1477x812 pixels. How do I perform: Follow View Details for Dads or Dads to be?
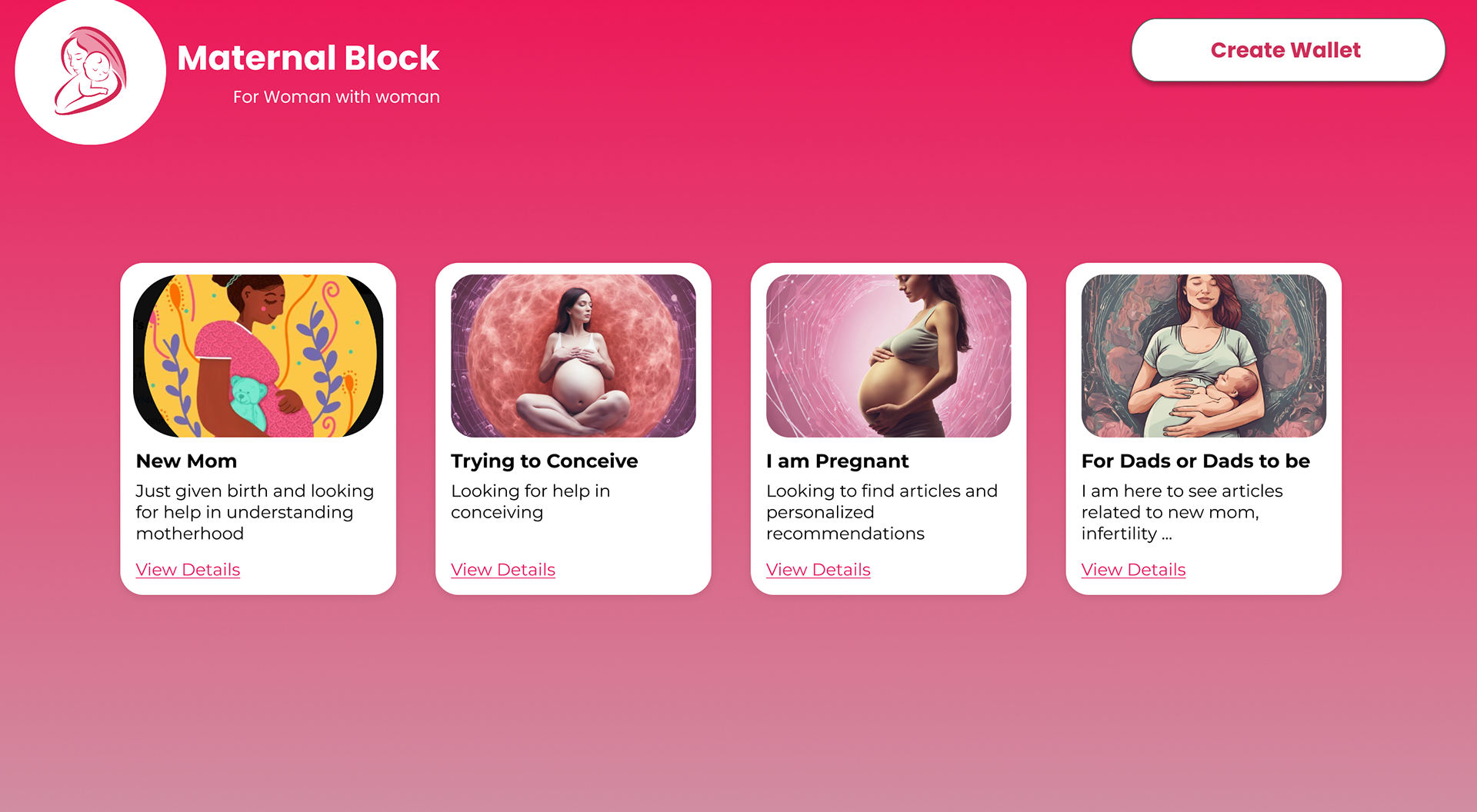point(1133,570)
